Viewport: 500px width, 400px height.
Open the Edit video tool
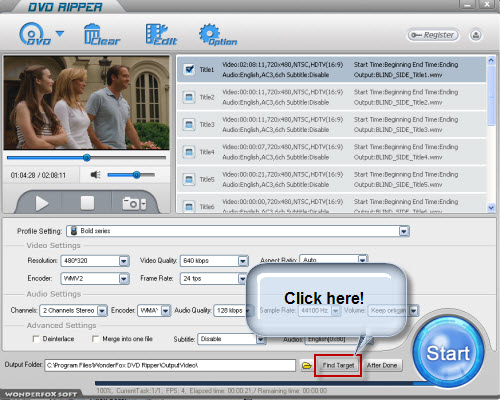click(161, 35)
